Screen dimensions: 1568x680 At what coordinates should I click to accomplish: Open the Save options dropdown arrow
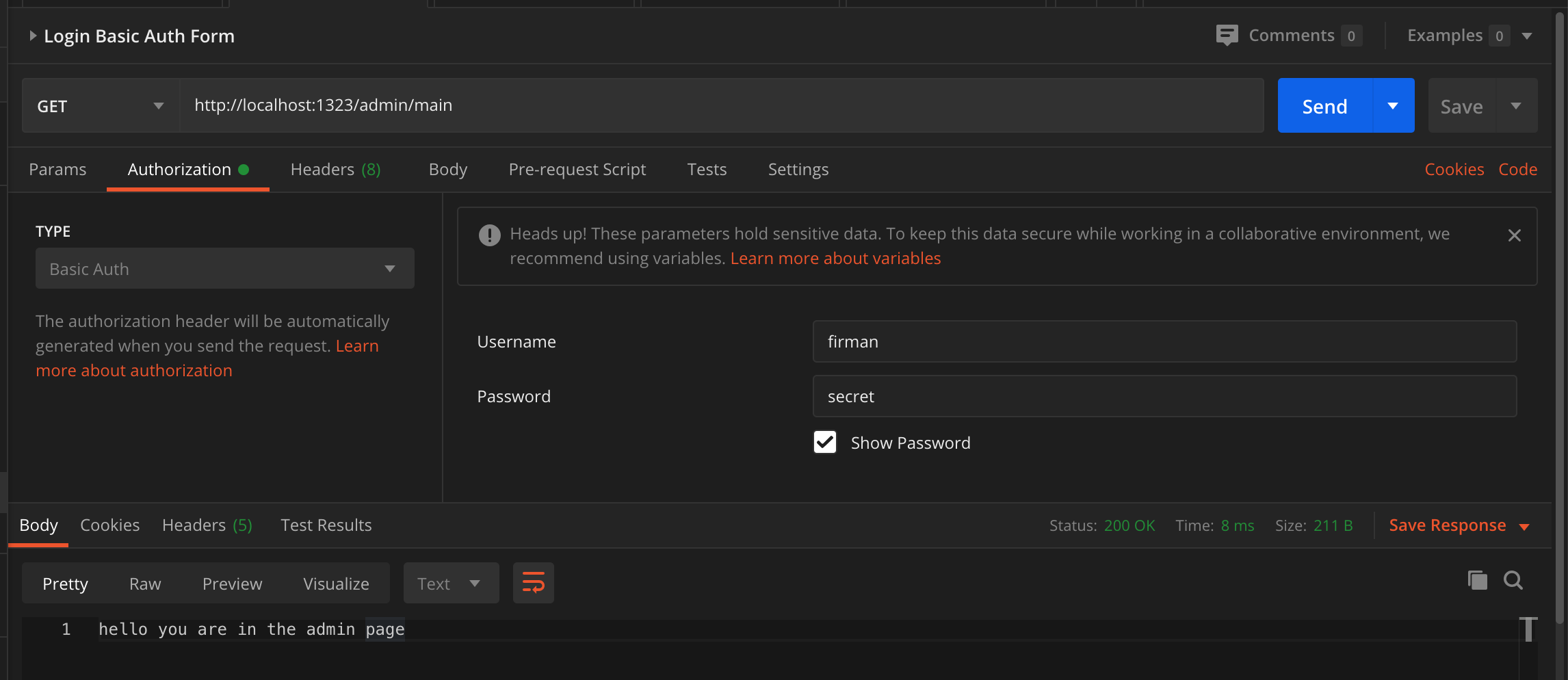(x=1516, y=105)
